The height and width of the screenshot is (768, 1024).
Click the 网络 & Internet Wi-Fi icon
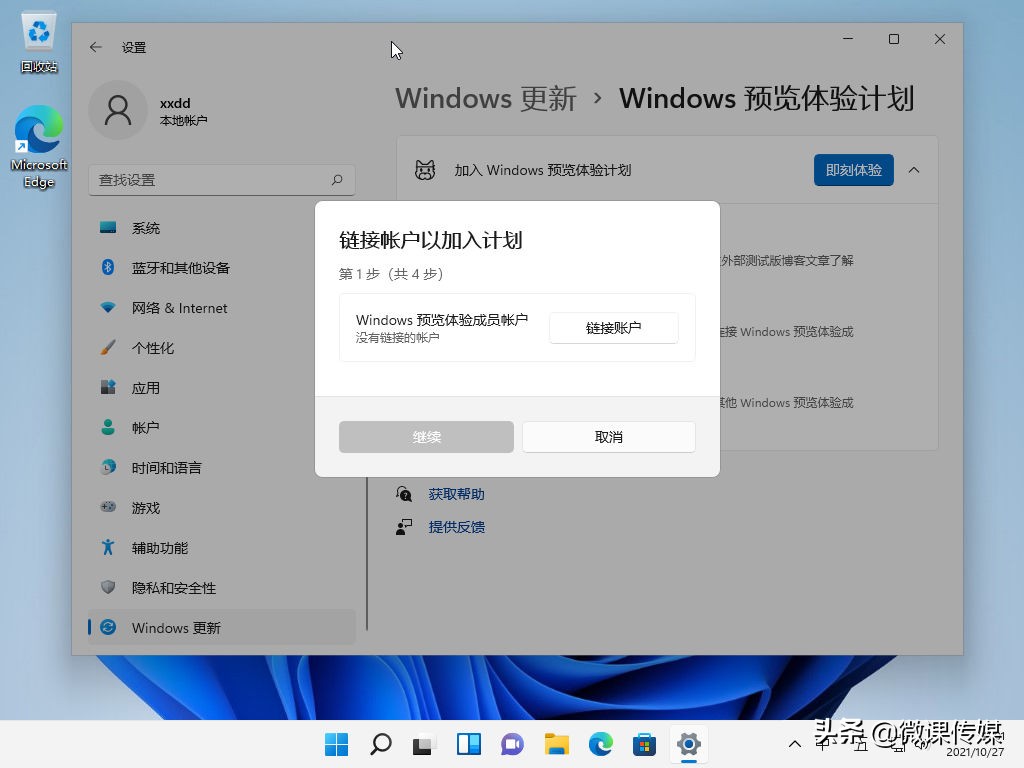(108, 308)
